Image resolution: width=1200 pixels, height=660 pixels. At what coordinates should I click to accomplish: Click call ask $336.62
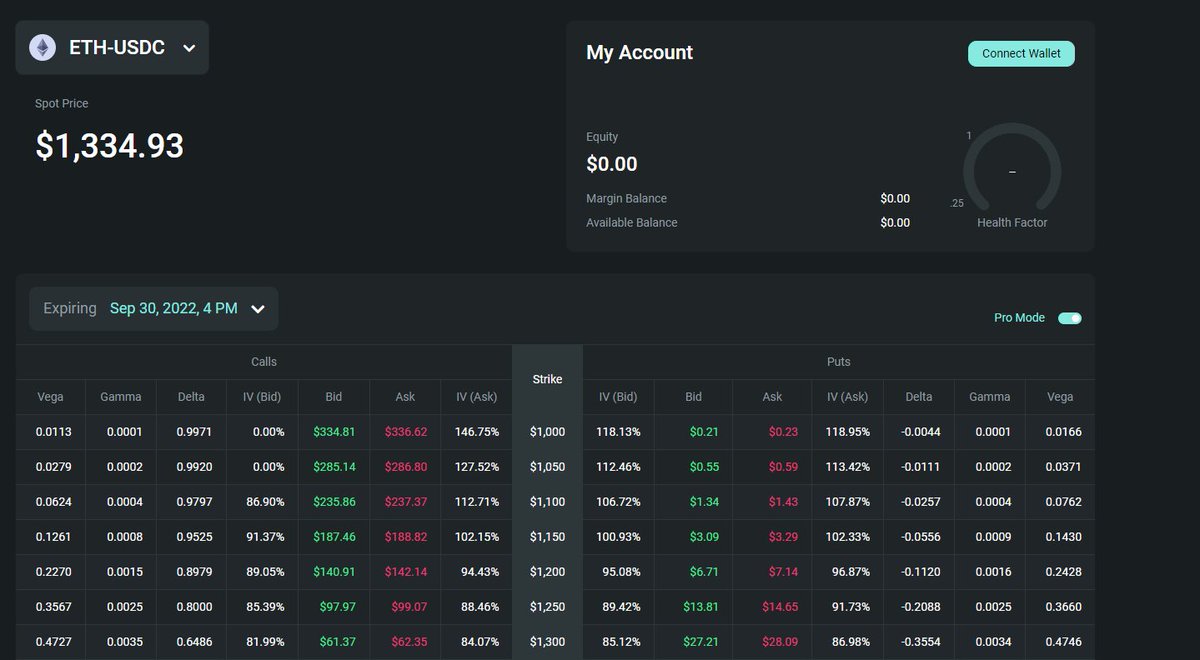tap(405, 432)
